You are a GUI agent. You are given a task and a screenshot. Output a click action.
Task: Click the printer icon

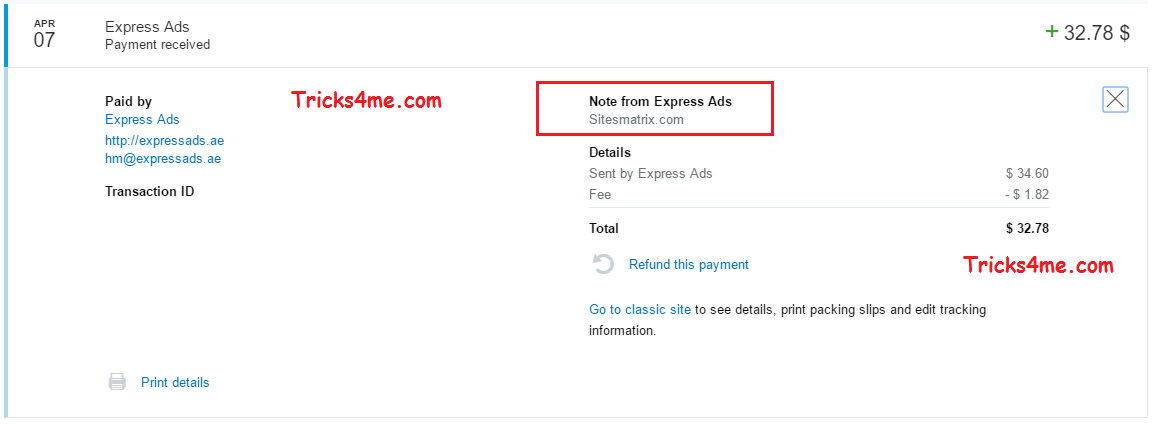(x=117, y=382)
